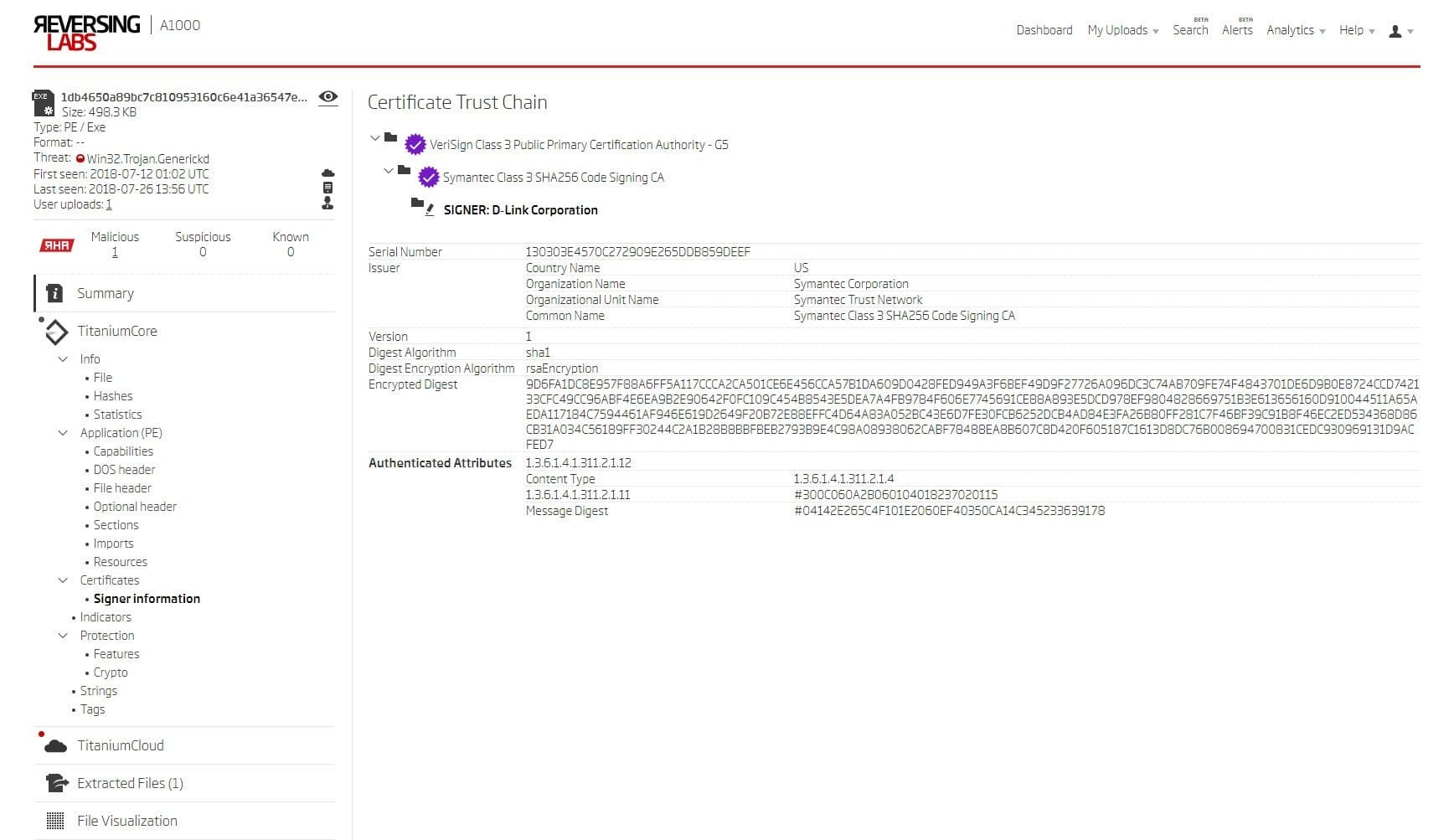Go to the Dashboard menu item
The width and height of the screenshot is (1454, 840).
pos(1044,30)
